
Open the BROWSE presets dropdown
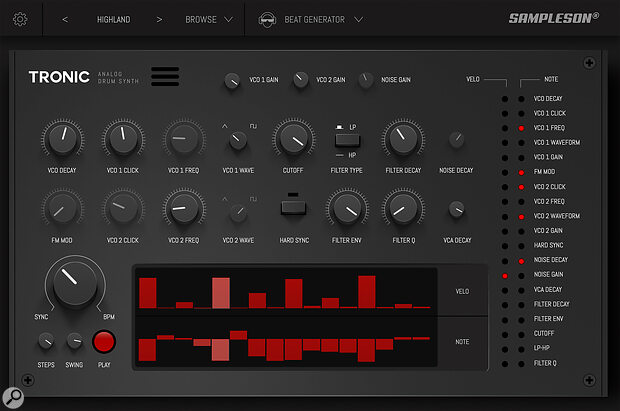point(209,19)
